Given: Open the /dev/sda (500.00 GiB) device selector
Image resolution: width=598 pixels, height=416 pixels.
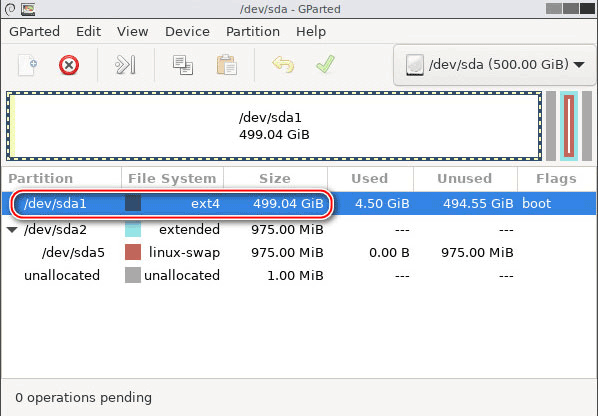Looking at the screenshot, I should tap(494, 64).
